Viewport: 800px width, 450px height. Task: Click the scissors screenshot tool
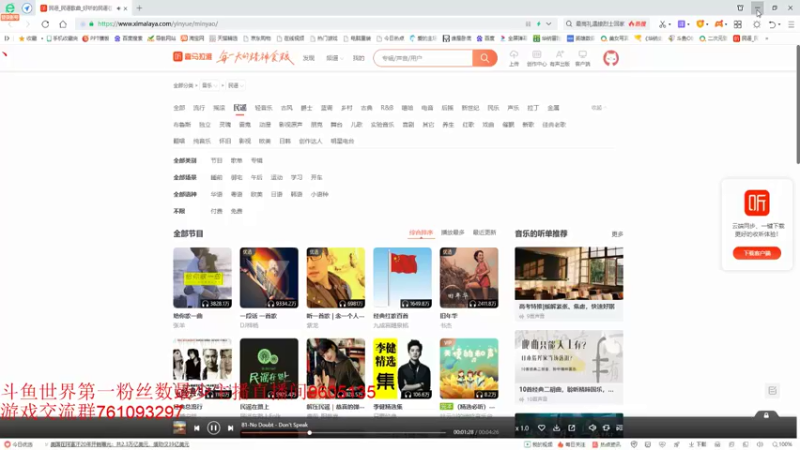tap(662, 24)
